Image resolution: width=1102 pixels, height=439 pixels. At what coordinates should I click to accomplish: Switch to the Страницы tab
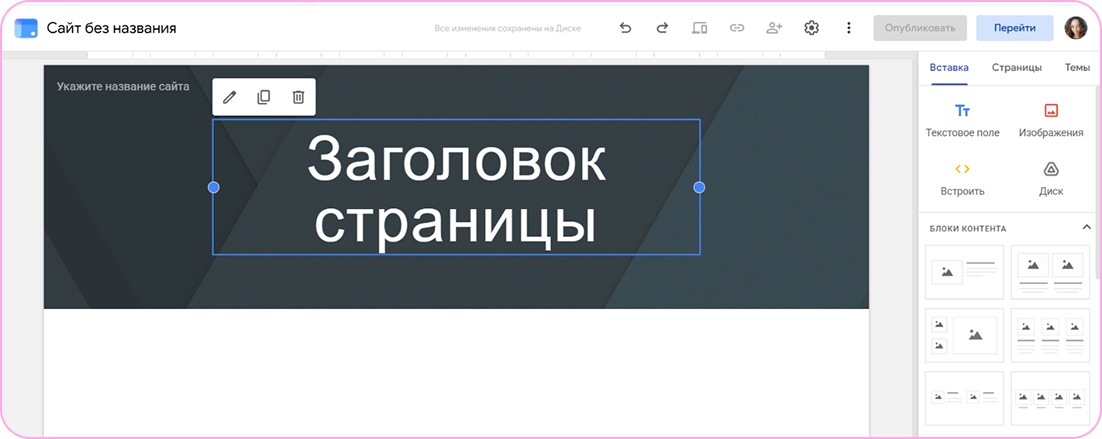[x=1017, y=68]
